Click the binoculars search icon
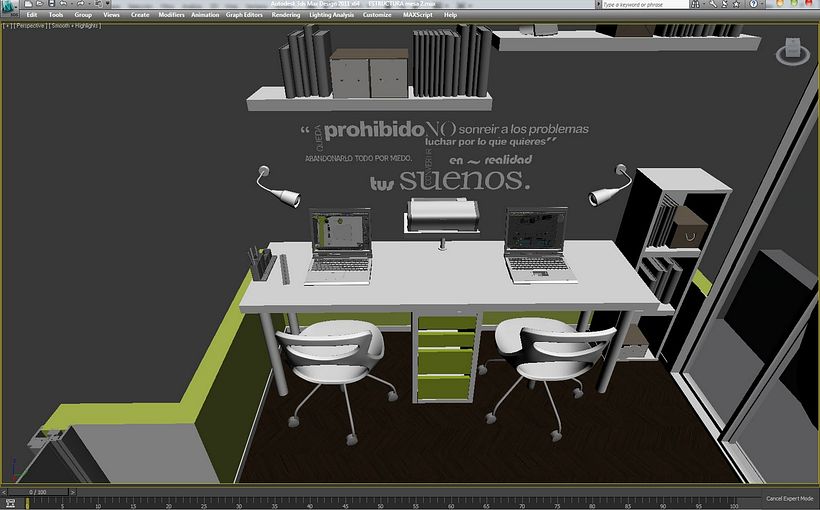 [696, 4]
